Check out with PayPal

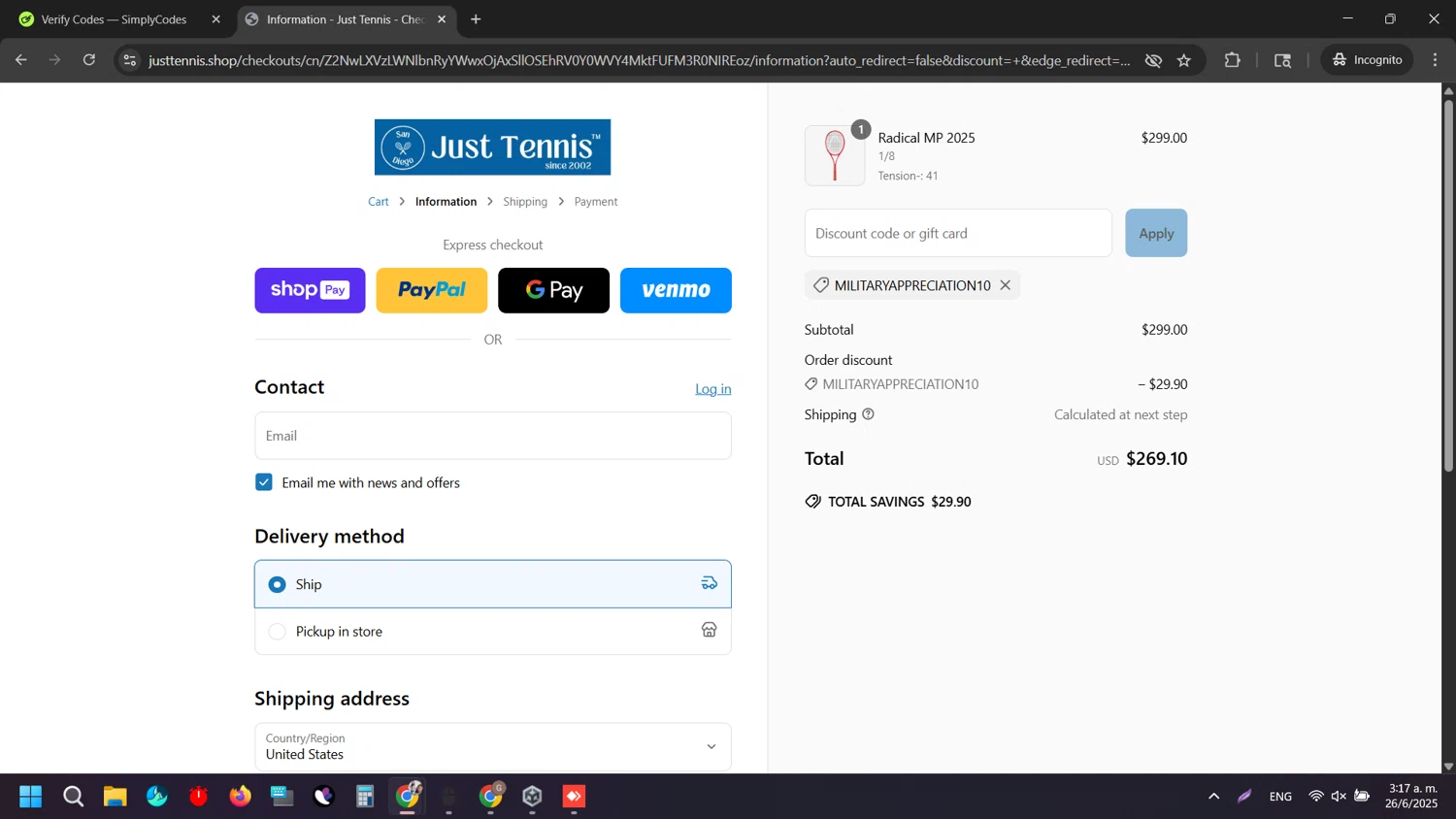[x=432, y=290]
